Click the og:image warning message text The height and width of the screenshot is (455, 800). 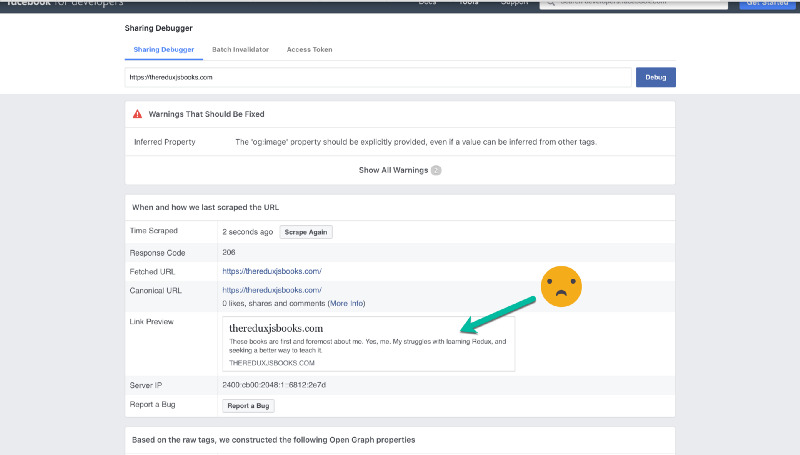pos(416,142)
